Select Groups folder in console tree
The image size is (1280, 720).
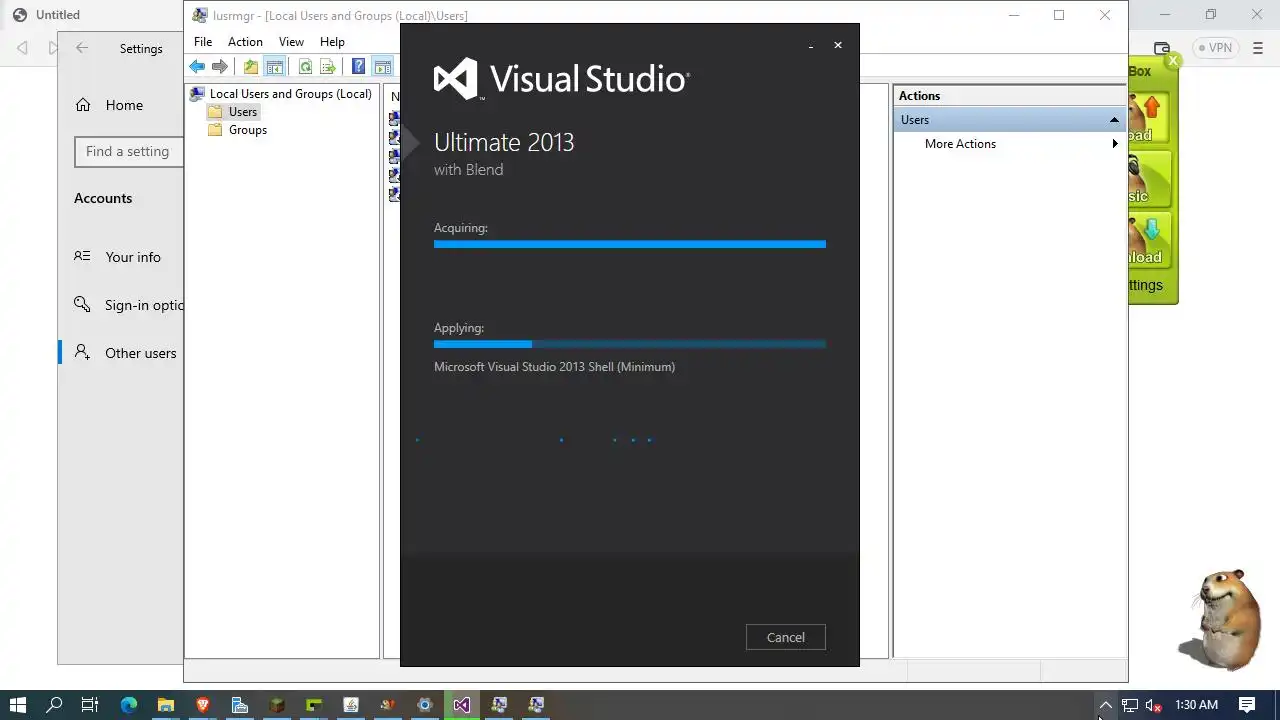[x=237, y=130]
